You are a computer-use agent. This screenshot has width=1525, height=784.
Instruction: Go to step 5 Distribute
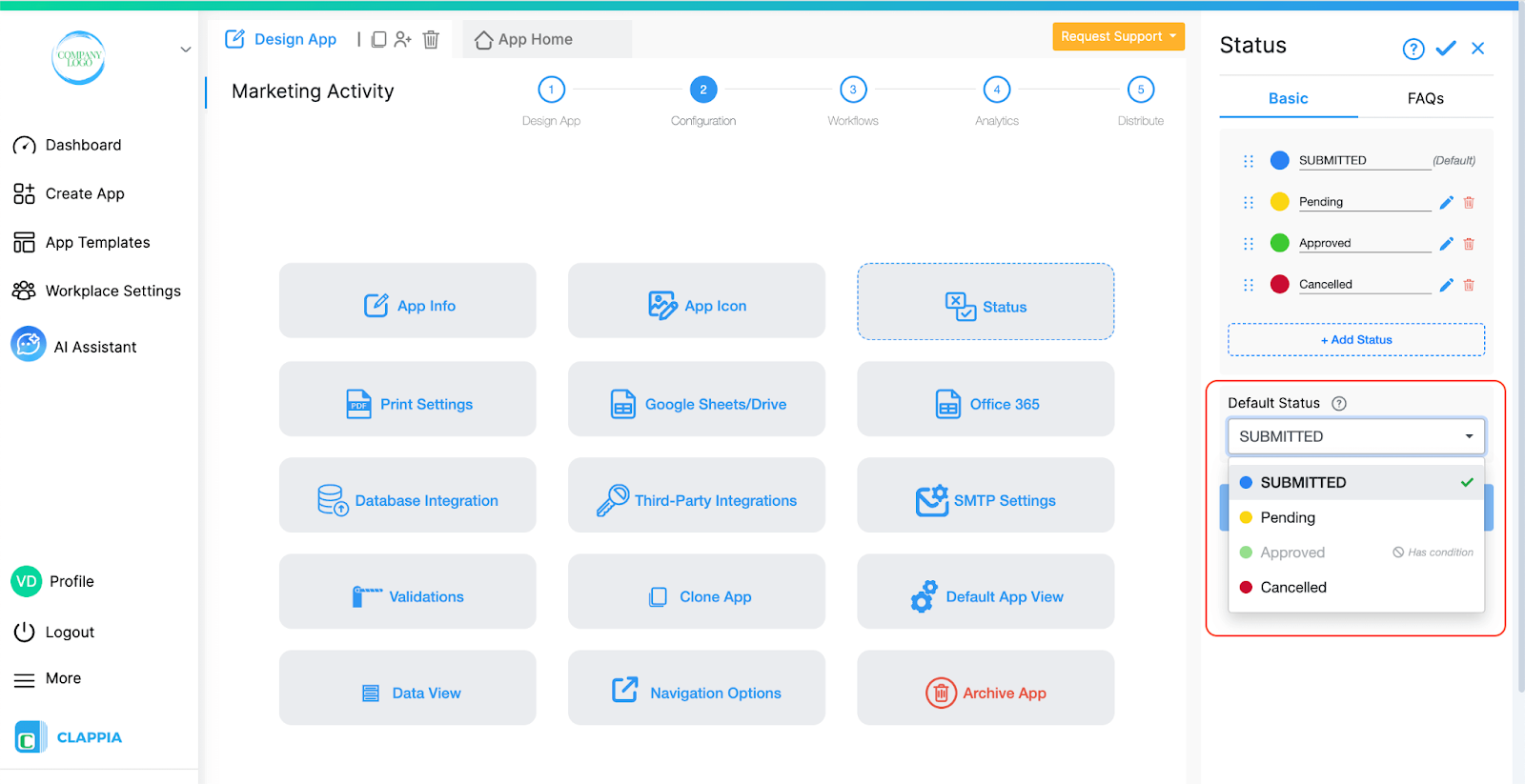coord(1141,90)
